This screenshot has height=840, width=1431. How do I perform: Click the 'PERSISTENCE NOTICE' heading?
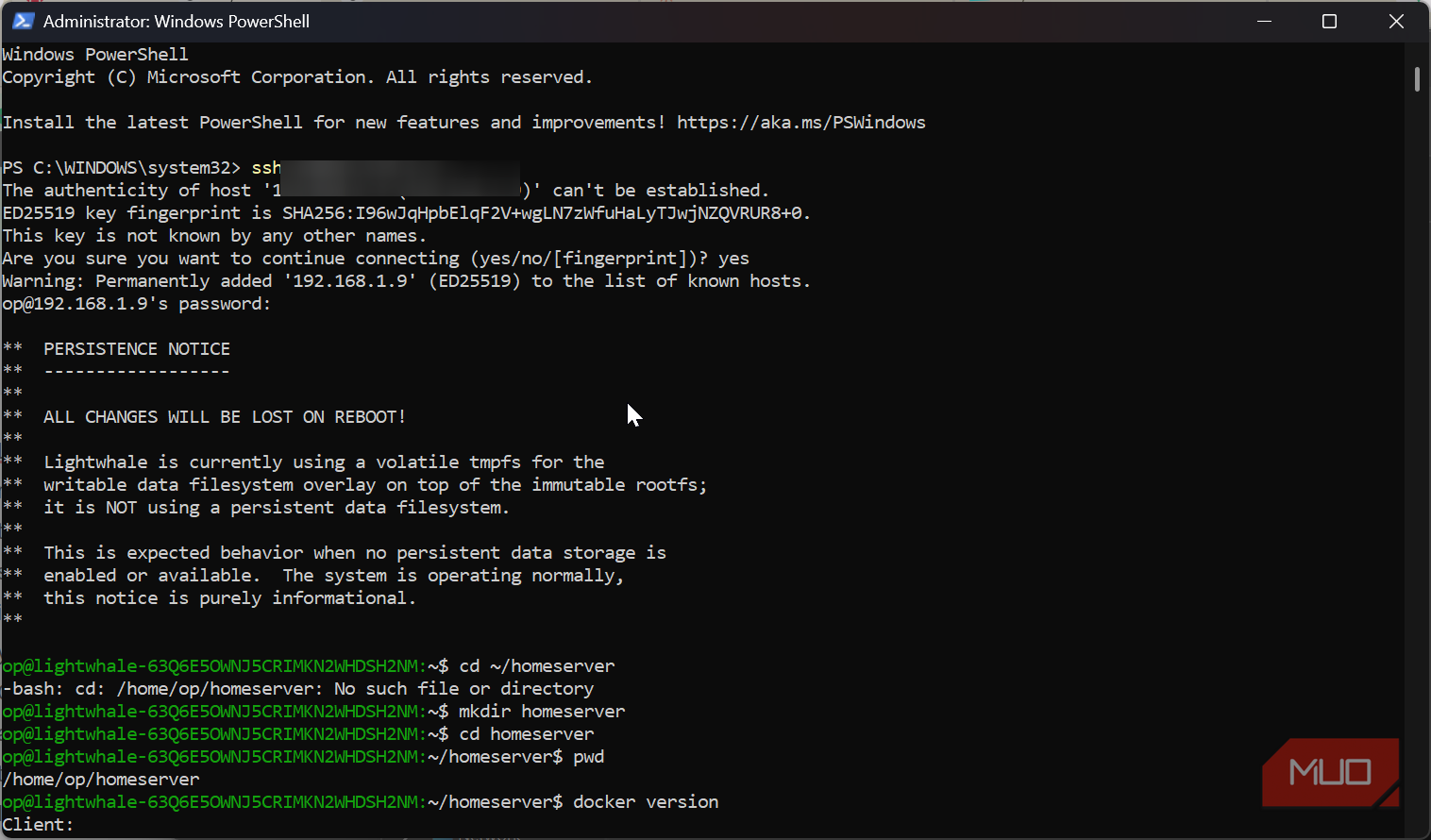point(137,349)
